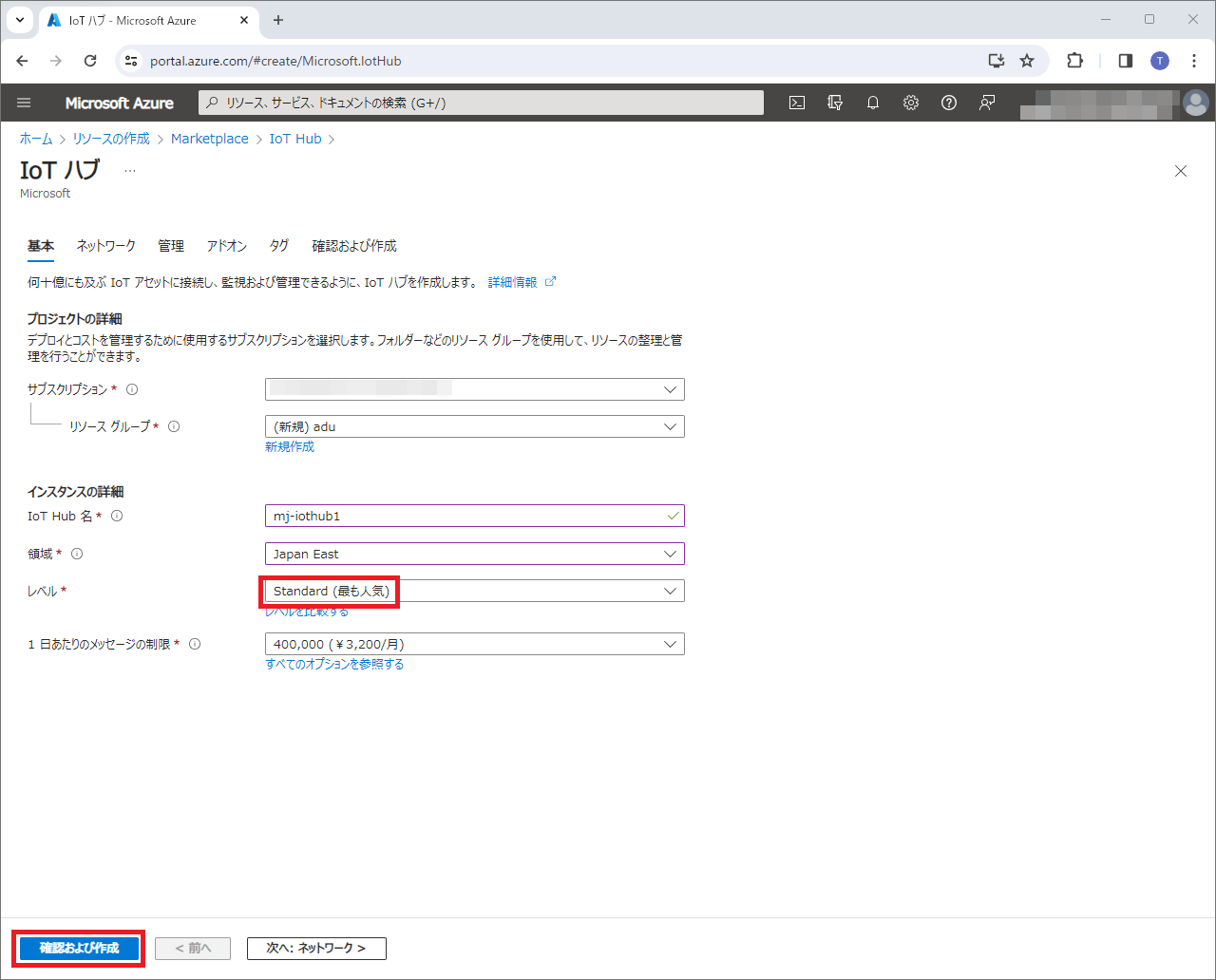View site information icon in address bar
The height and width of the screenshot is (980, 1216).
pyautogui.click(x=132, y=61)
